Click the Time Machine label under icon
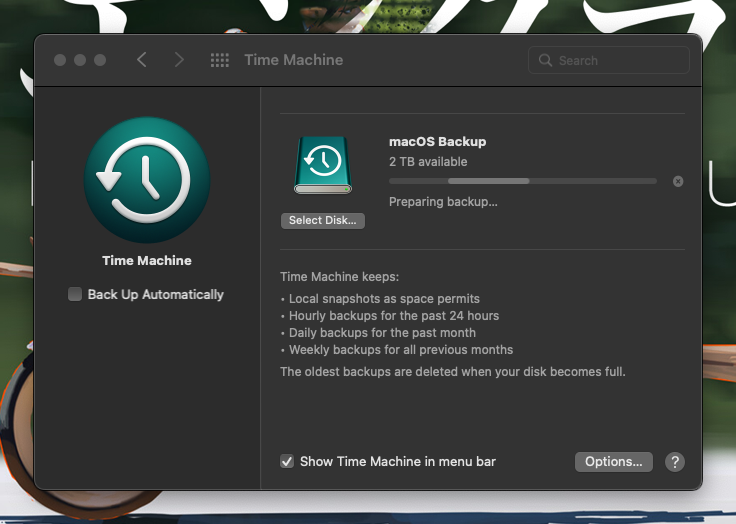The height and width of the screenshot is (524, 736). 147,261
